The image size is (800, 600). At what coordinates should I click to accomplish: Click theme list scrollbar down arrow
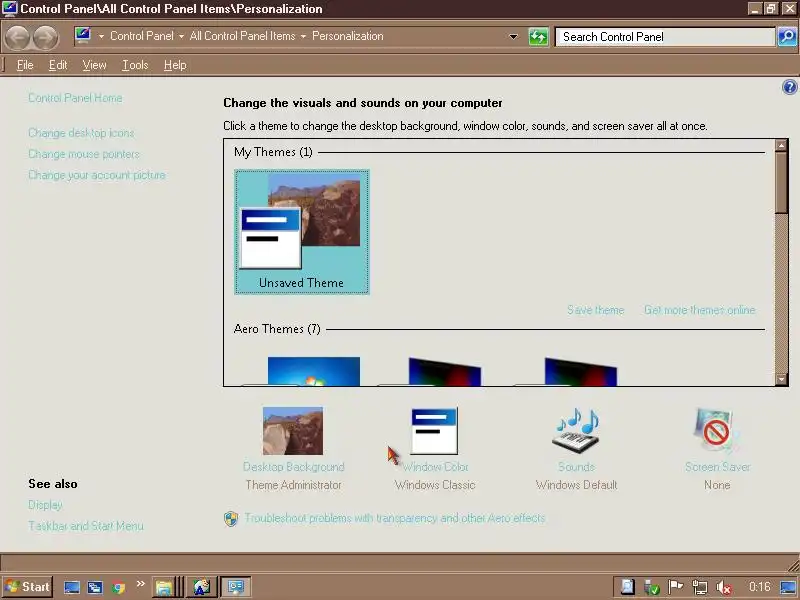click(781, 379)
